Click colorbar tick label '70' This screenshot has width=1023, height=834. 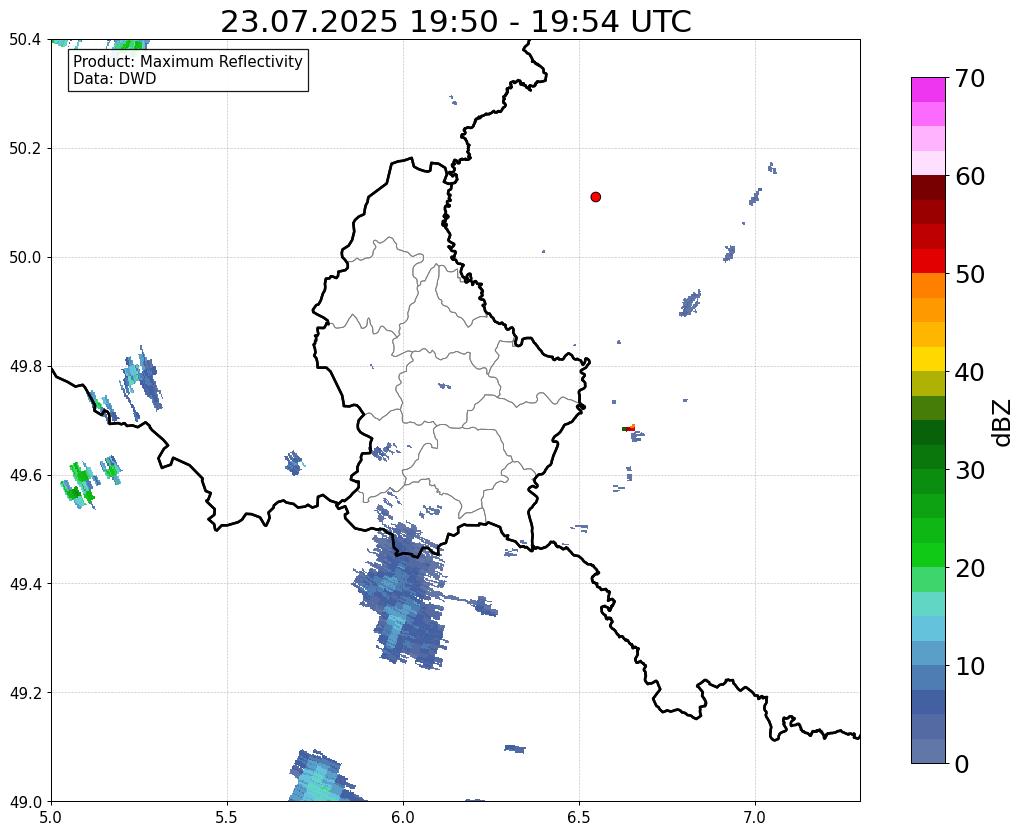[970, 78]
